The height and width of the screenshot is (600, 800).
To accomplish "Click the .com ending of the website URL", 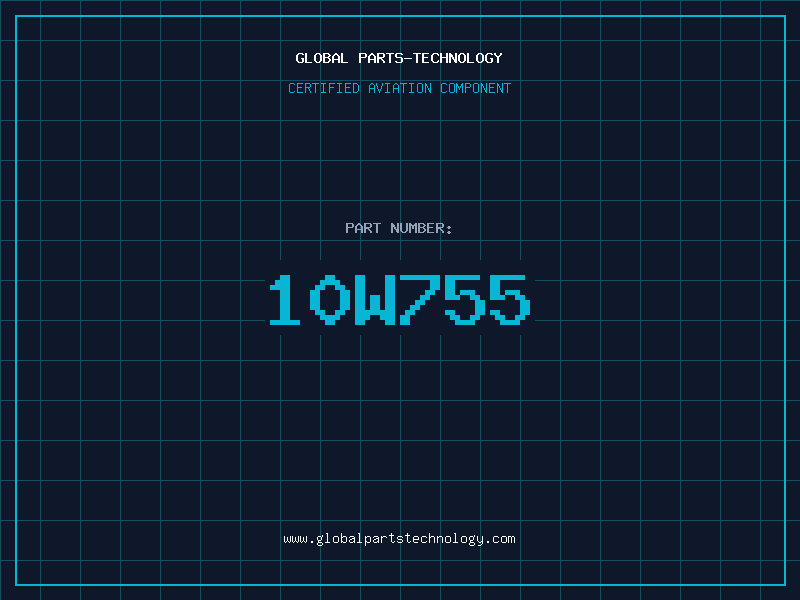I will (499, 540).
